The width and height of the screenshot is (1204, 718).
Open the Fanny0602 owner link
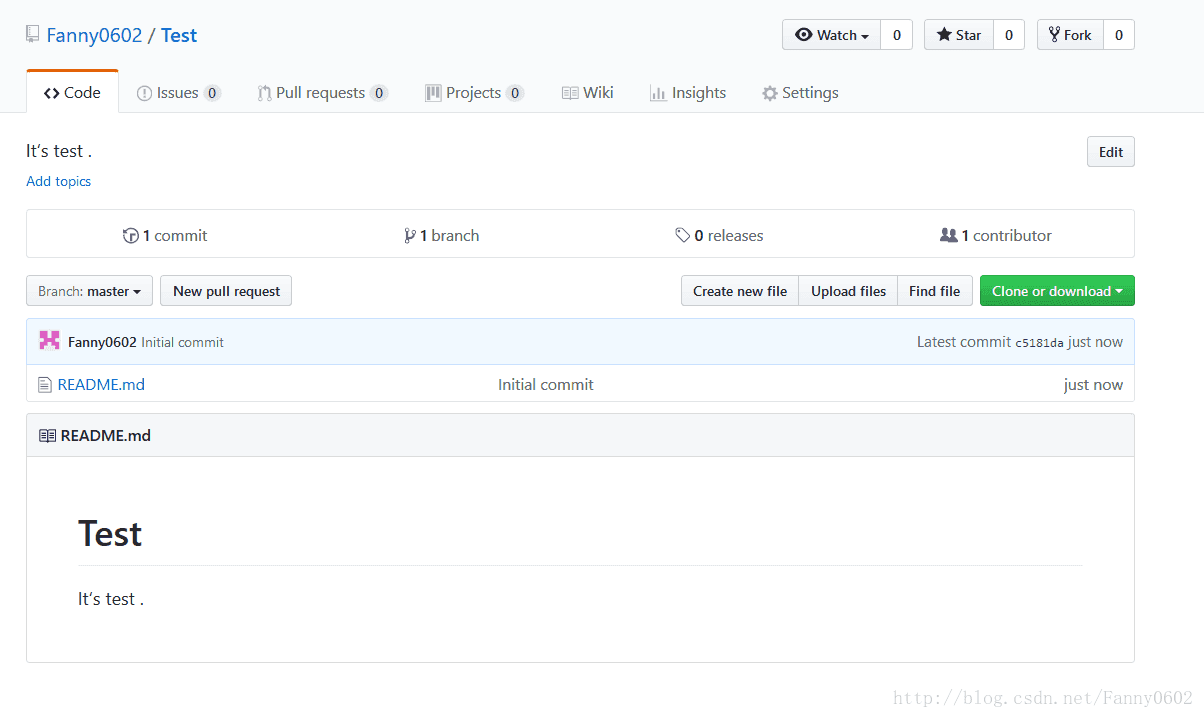[94, 35]
